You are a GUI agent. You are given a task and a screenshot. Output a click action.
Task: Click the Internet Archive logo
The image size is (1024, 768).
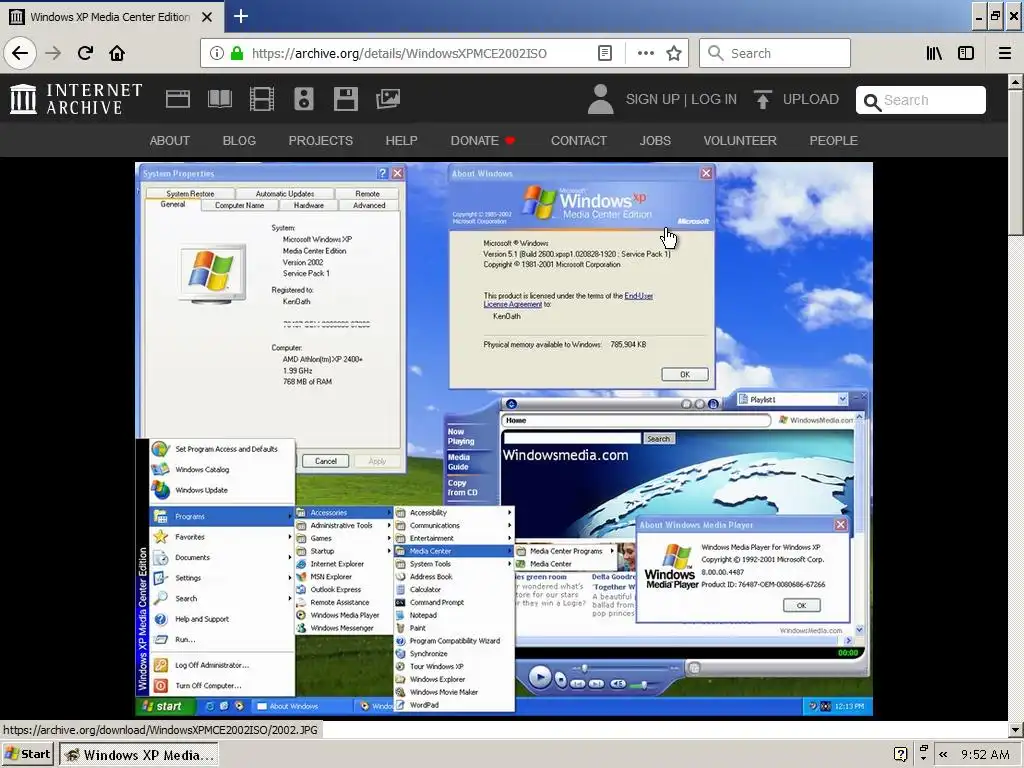[x=76, y=99]
